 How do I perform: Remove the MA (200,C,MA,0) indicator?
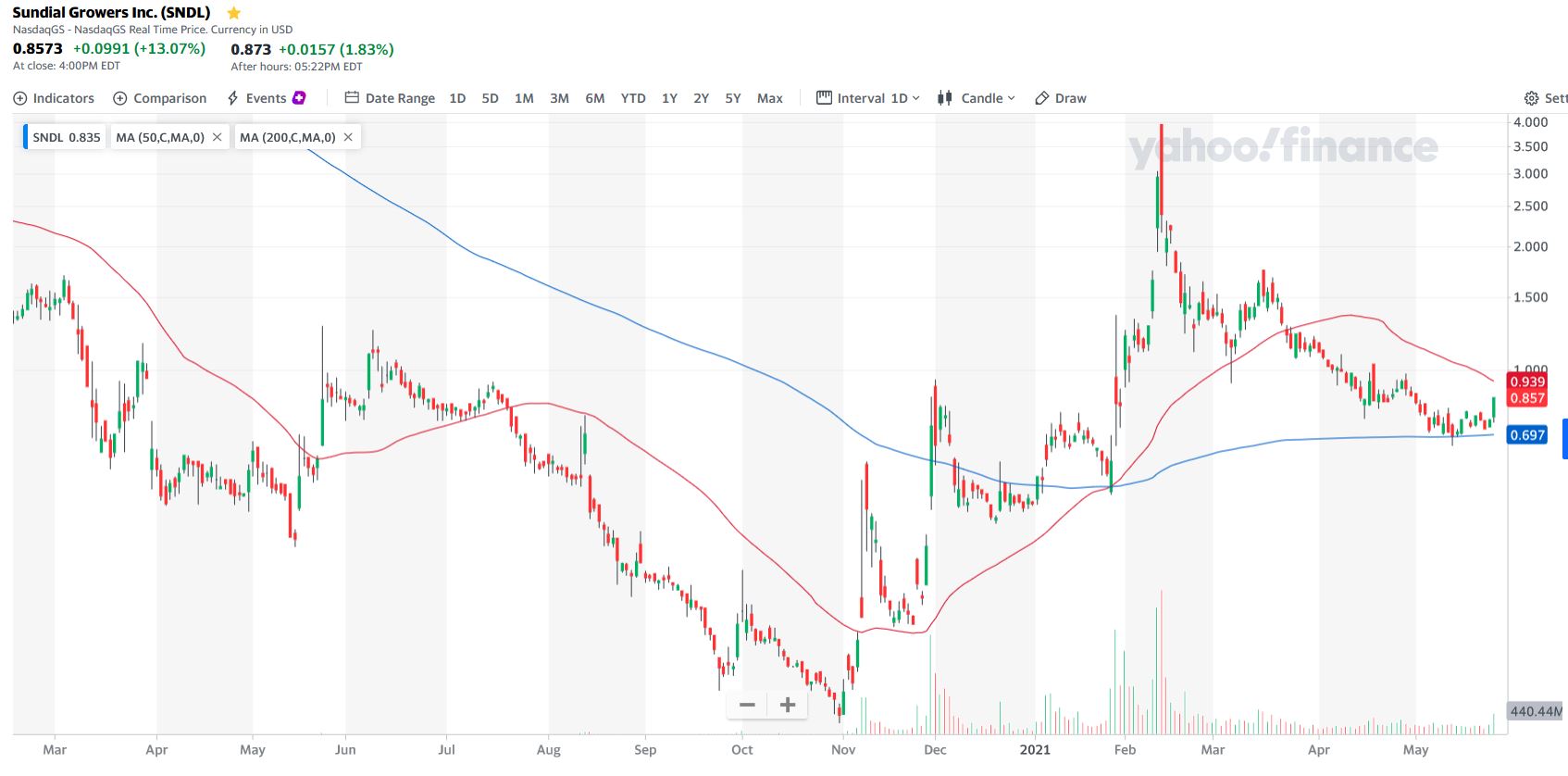coord(348,137)
